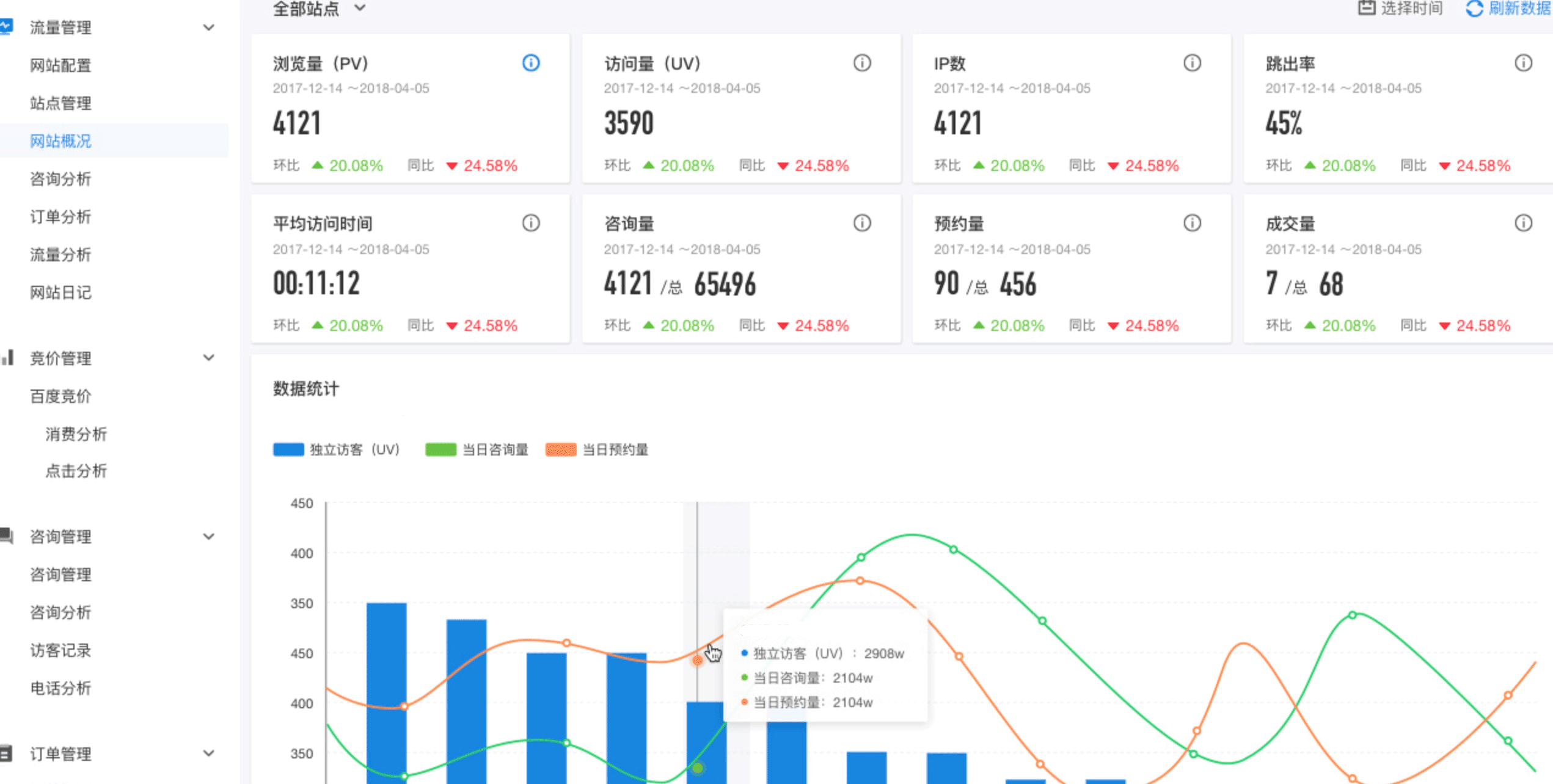
Task: Select 访客记录 in sidebar menu
Action: (x=60, y=650)
